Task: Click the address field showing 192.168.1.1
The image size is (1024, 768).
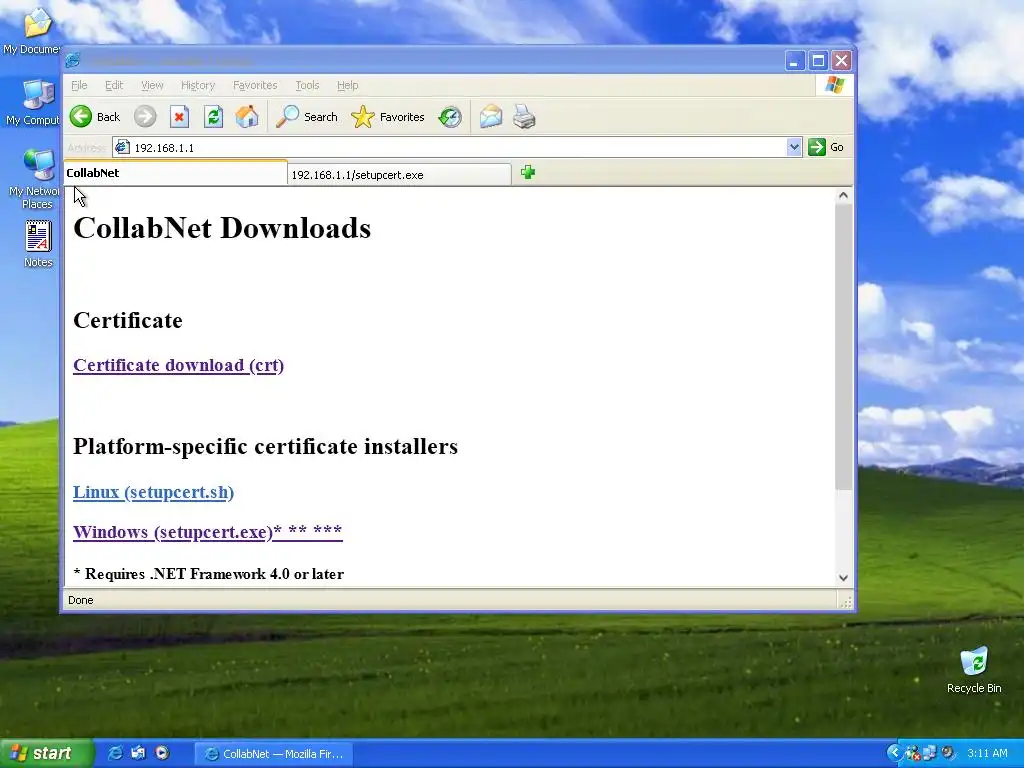Action: 457,148
